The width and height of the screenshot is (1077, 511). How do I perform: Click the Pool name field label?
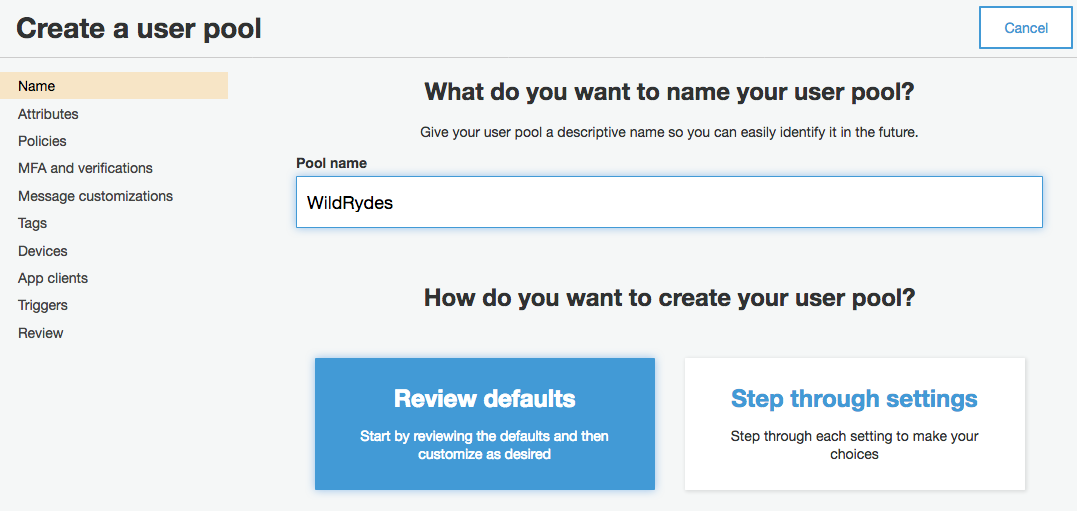pos(331,163)
